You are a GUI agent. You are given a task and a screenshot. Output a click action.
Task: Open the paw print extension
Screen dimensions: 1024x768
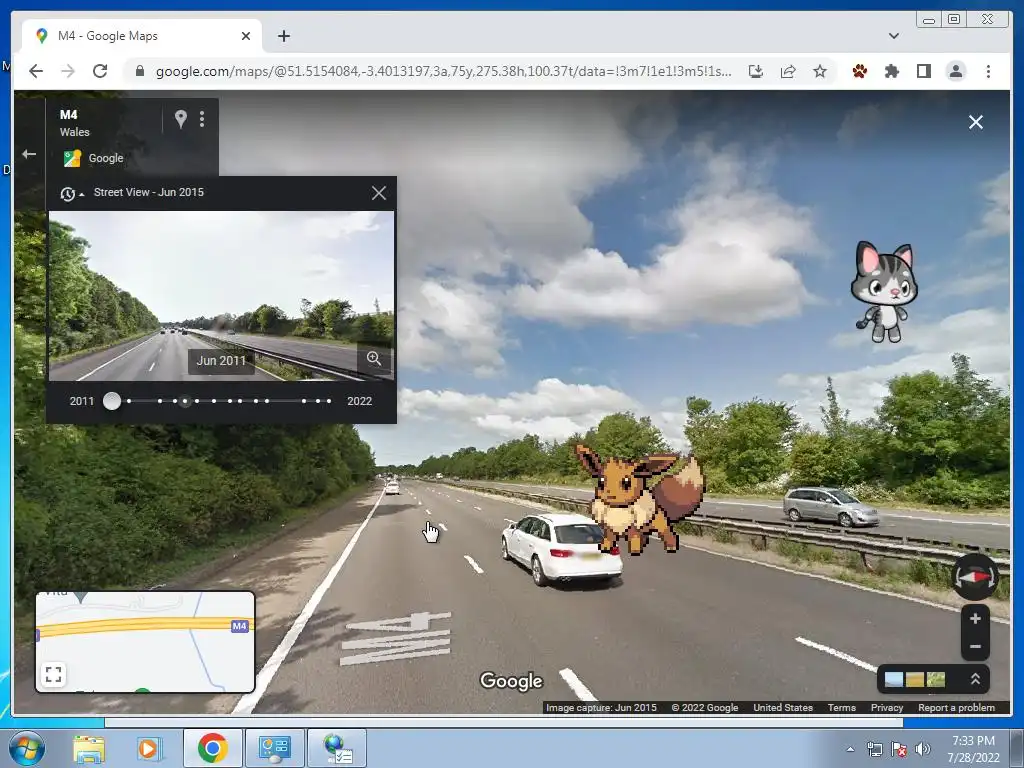pyautogui.click(x=859, y=71)
